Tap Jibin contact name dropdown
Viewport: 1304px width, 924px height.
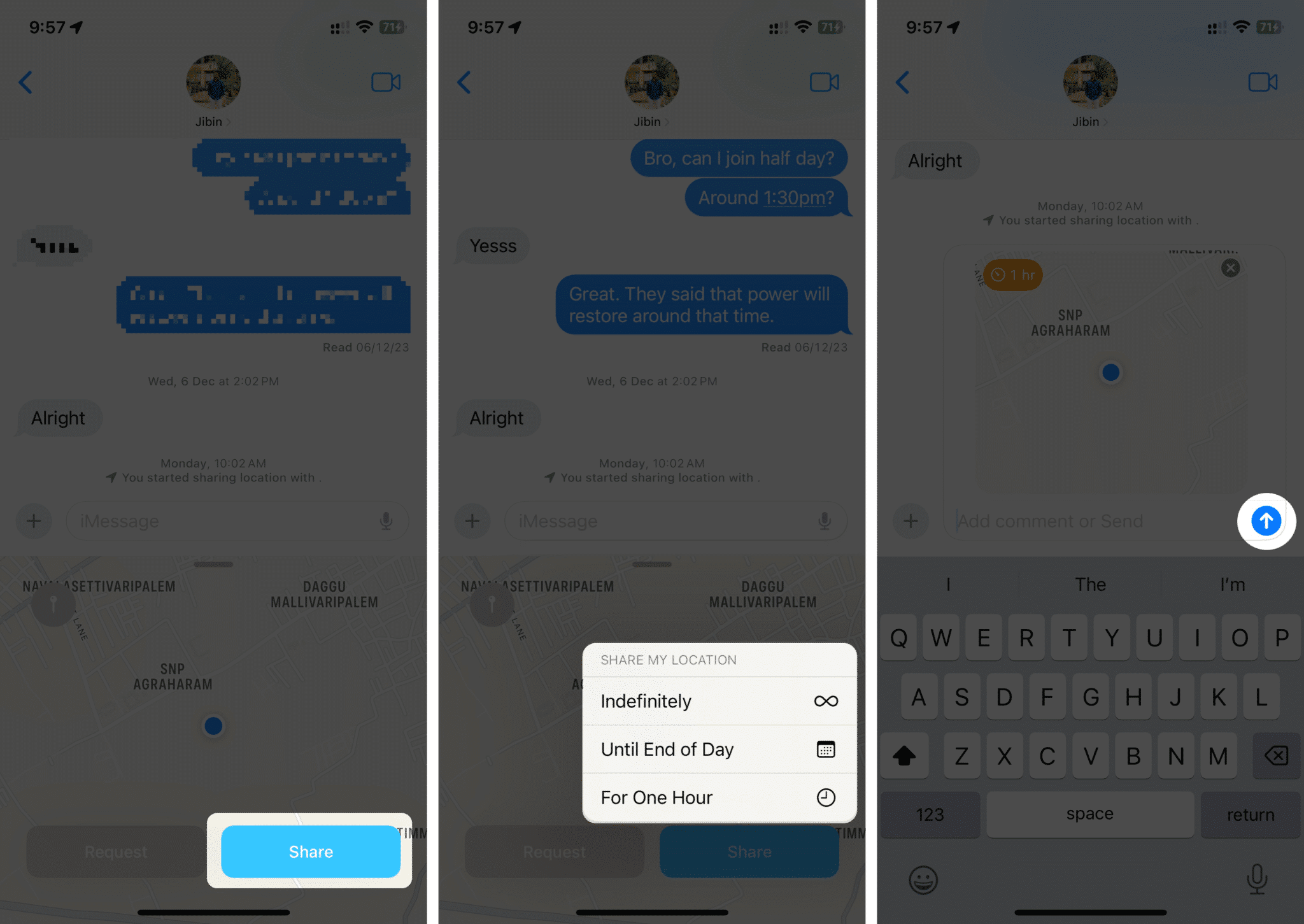[x=213, y=122]
